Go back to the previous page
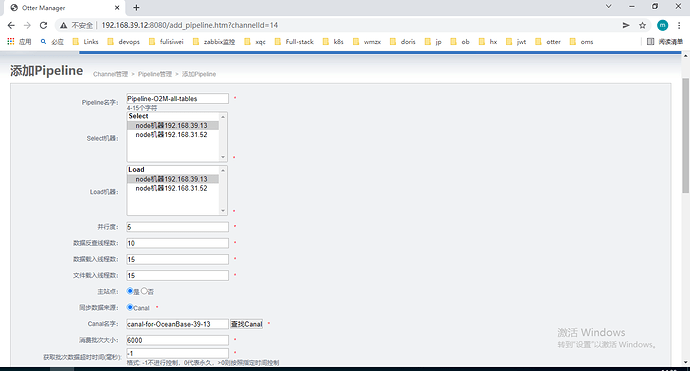This screenshot has height=371, width=690. (x=11, y=26)
